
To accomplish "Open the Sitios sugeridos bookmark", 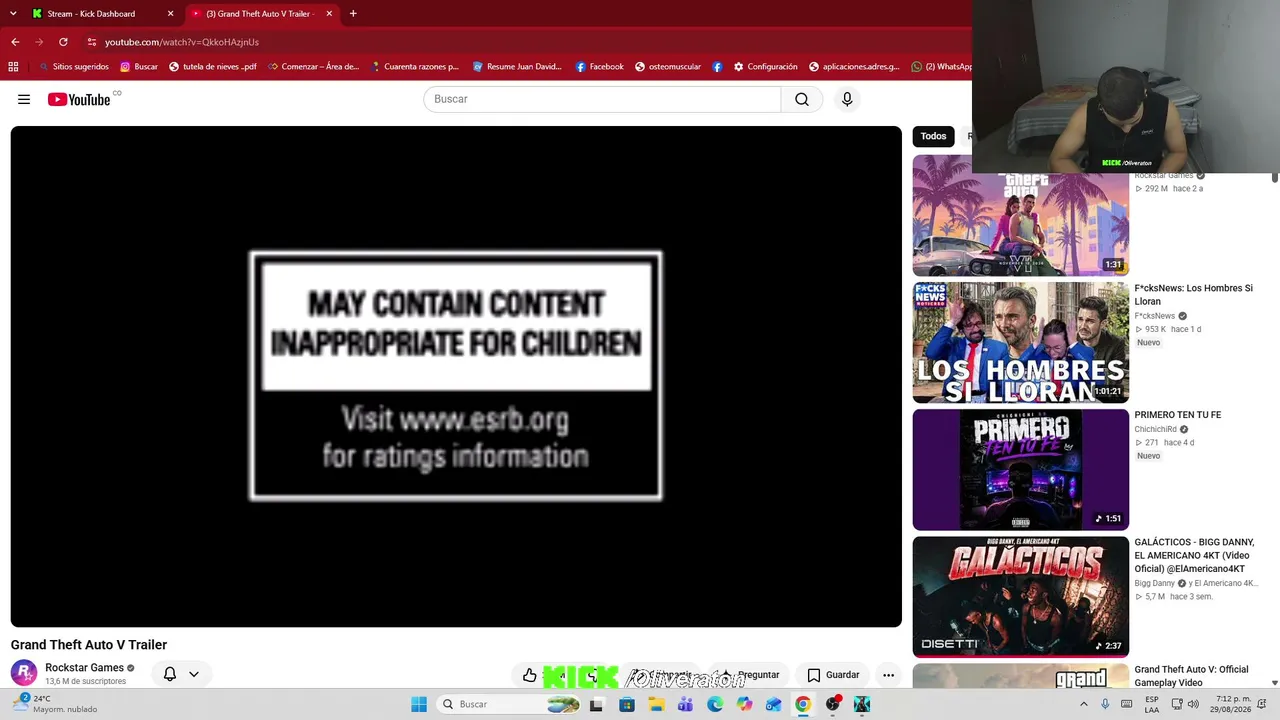I will pyautogui.click(x=73, y=67).
